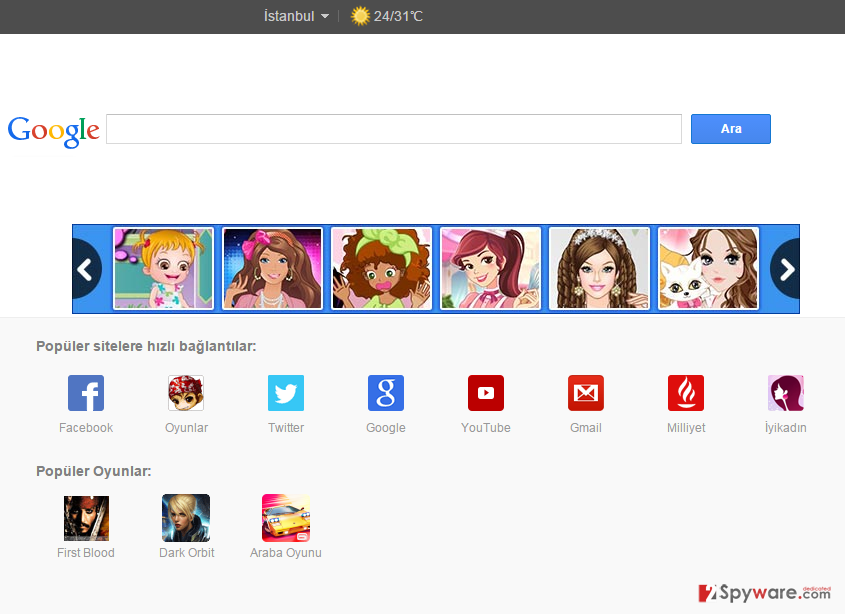Open the Milliyet flame icon
845x614 pixels.
[x=686, y=393]
